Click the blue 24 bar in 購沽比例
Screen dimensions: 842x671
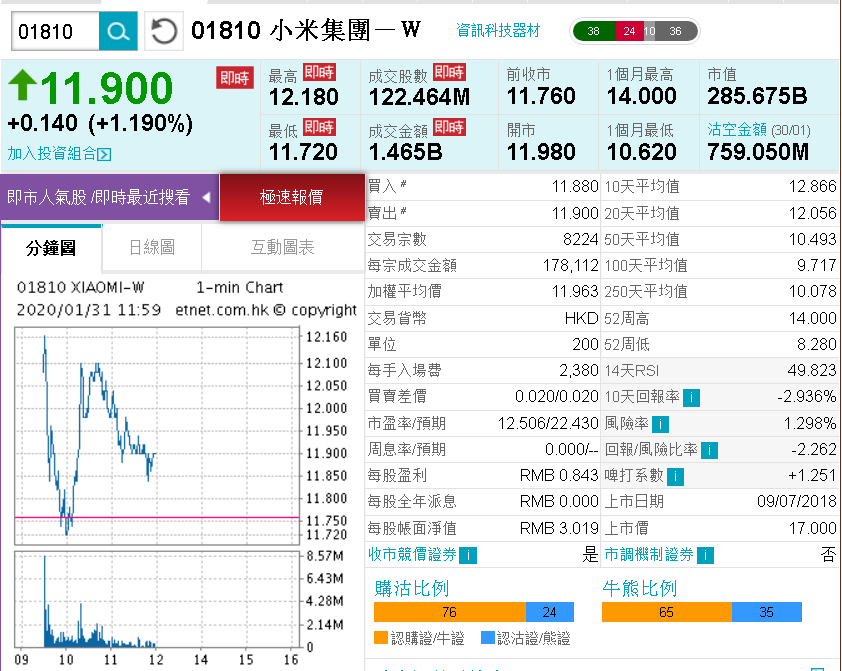[x=550, y=612]
